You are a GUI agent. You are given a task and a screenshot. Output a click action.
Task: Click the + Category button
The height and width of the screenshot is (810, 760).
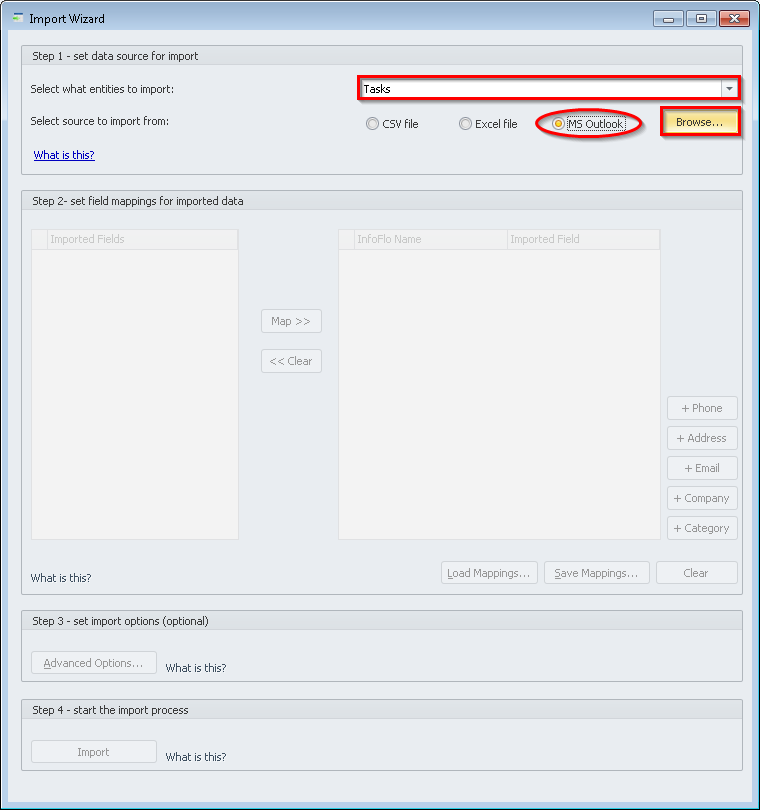pos(702,528)
